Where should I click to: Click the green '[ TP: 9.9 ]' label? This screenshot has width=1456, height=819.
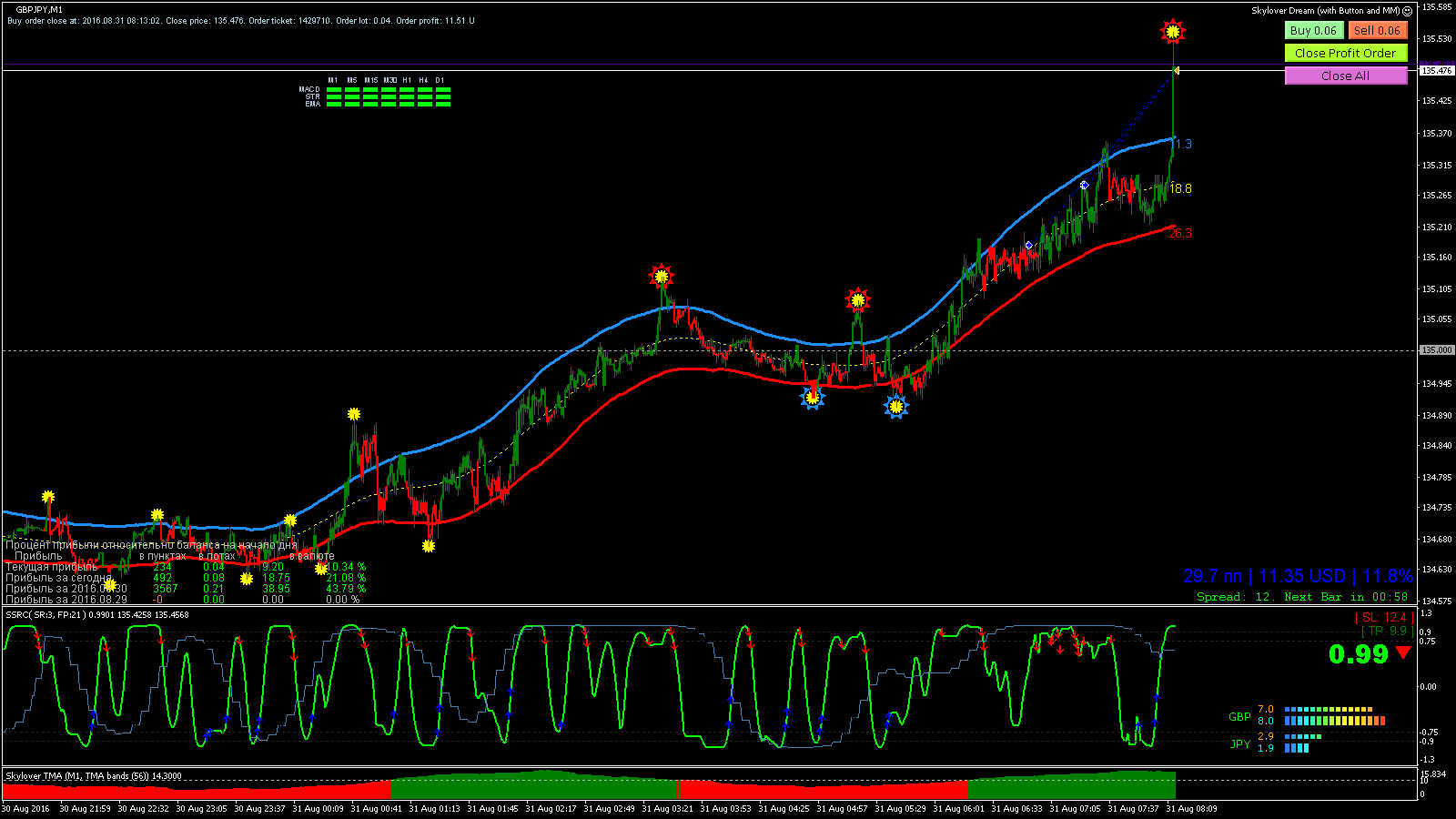coord(1387,631)
